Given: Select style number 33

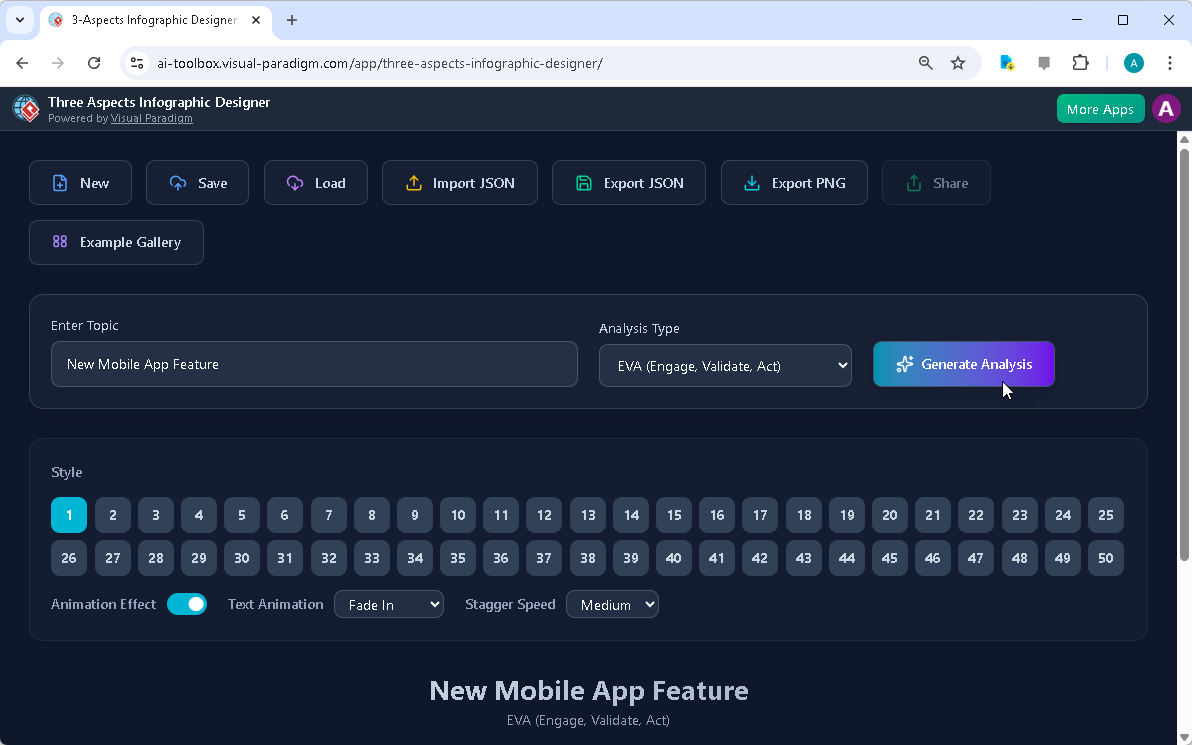Looking at the screenshot, I should [x=371, y=558].
